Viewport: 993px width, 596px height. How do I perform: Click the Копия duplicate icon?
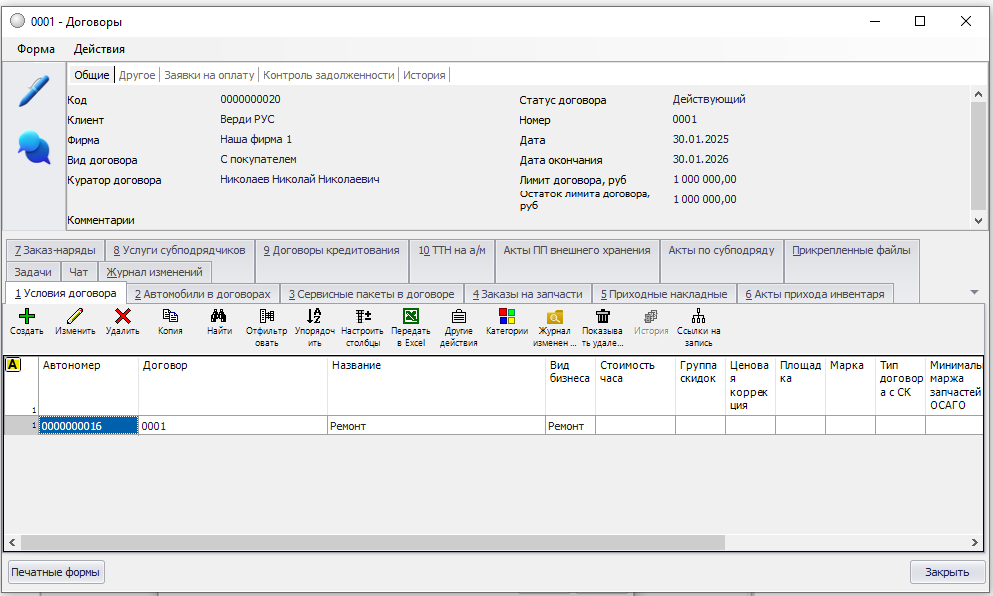(170, 317)
